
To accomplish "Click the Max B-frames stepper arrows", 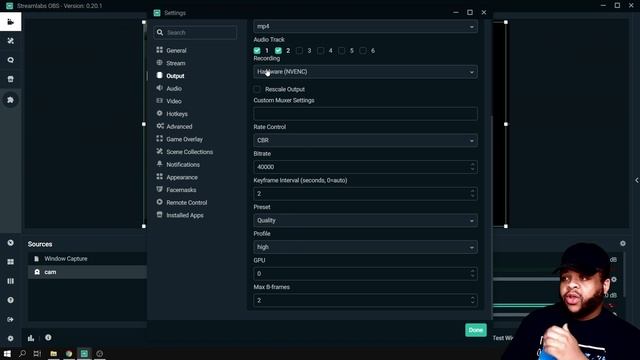I will click(x=472, y=300).
